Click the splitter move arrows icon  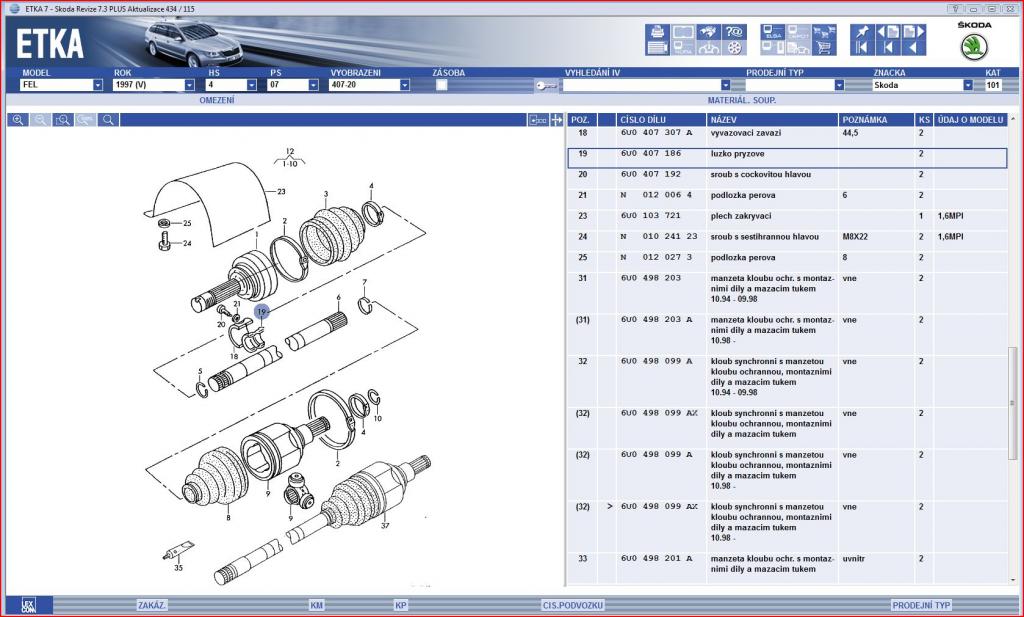(x=556, y=120)
